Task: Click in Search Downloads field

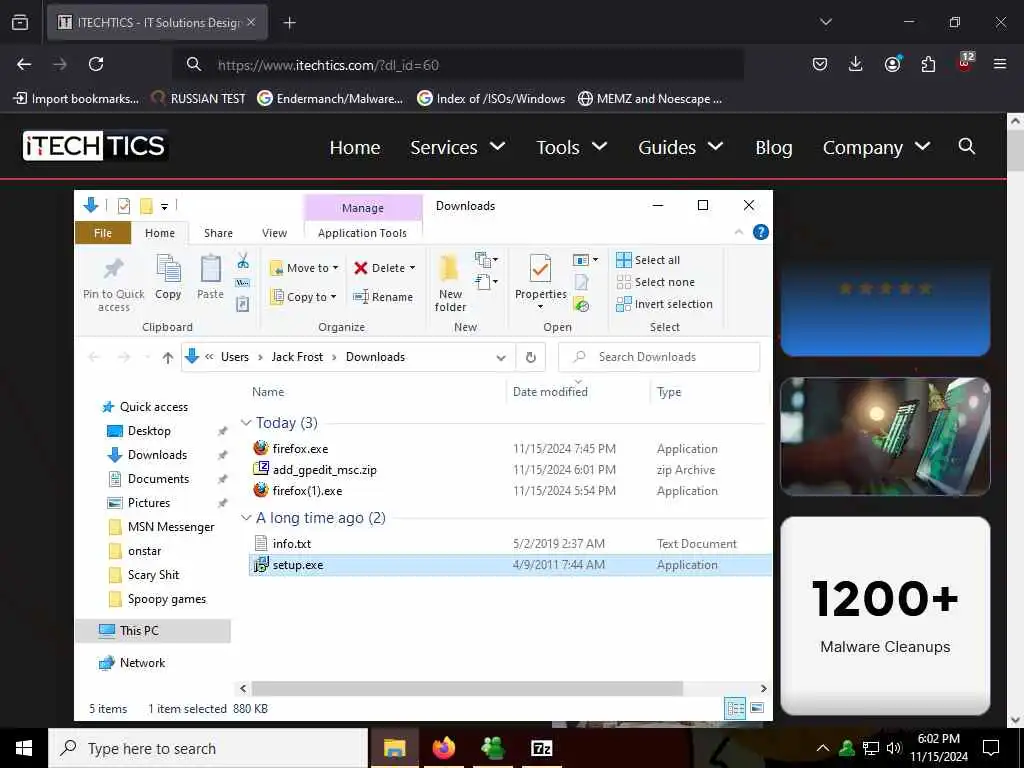Action: tap(660, 357)
